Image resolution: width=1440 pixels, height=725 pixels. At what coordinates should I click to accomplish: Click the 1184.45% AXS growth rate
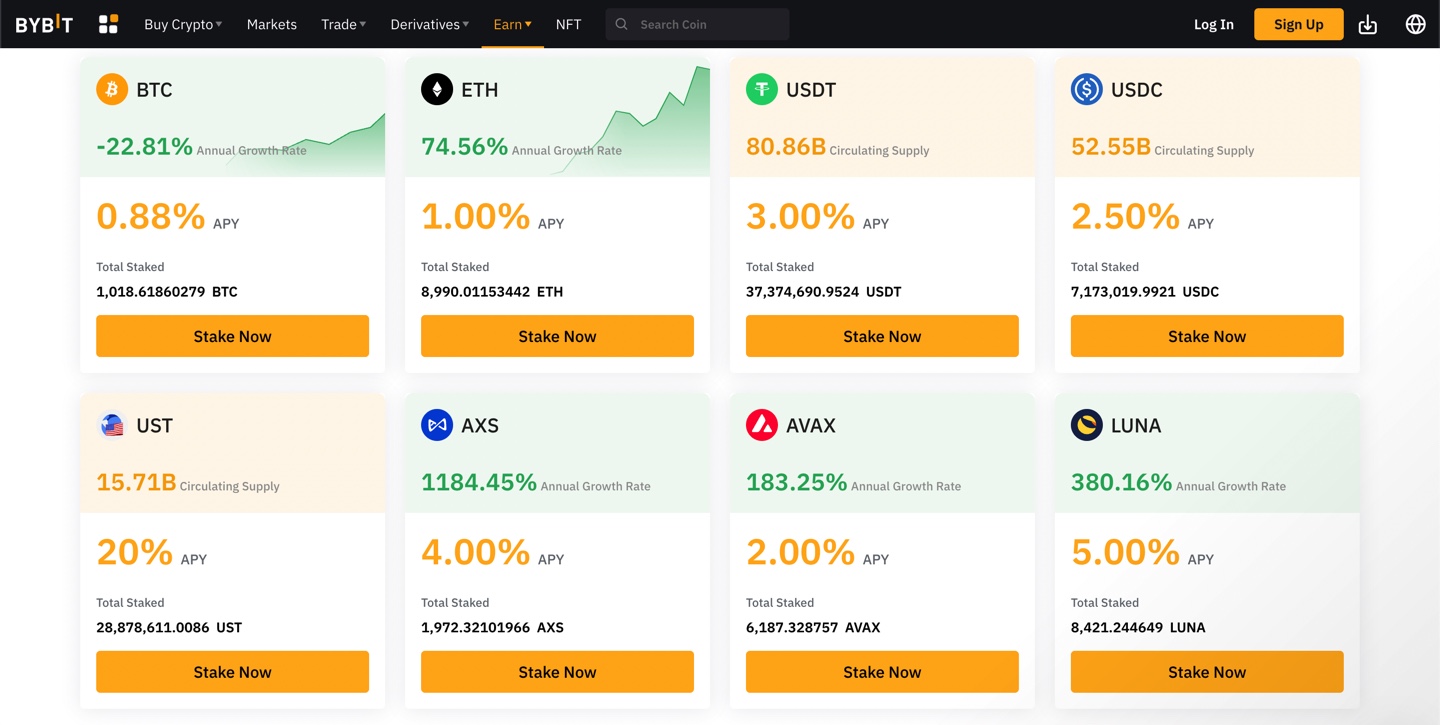coord(479,482)
